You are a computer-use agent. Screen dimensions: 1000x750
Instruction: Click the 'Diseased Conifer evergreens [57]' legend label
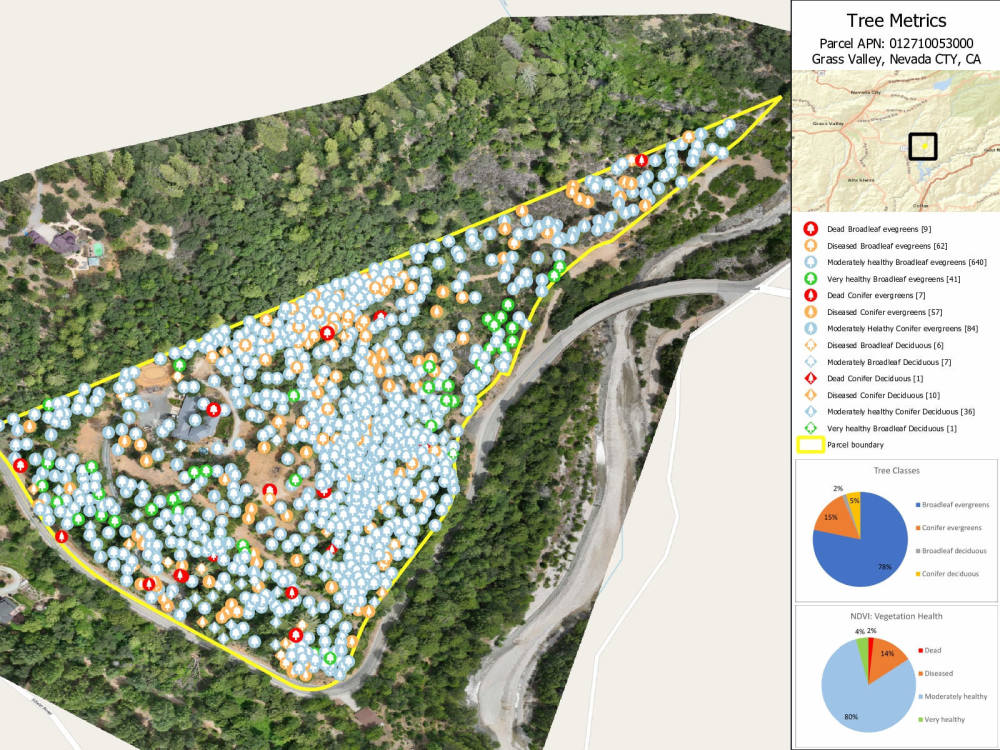885,312
